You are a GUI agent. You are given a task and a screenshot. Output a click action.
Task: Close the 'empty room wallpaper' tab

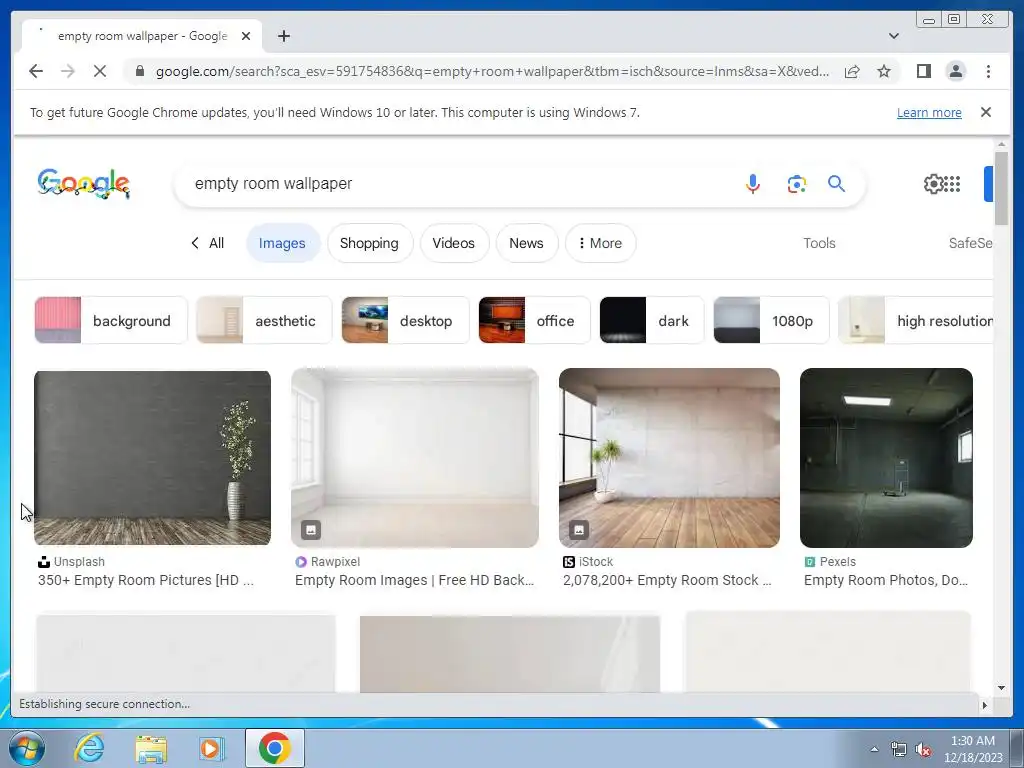[x=246, y=36]
